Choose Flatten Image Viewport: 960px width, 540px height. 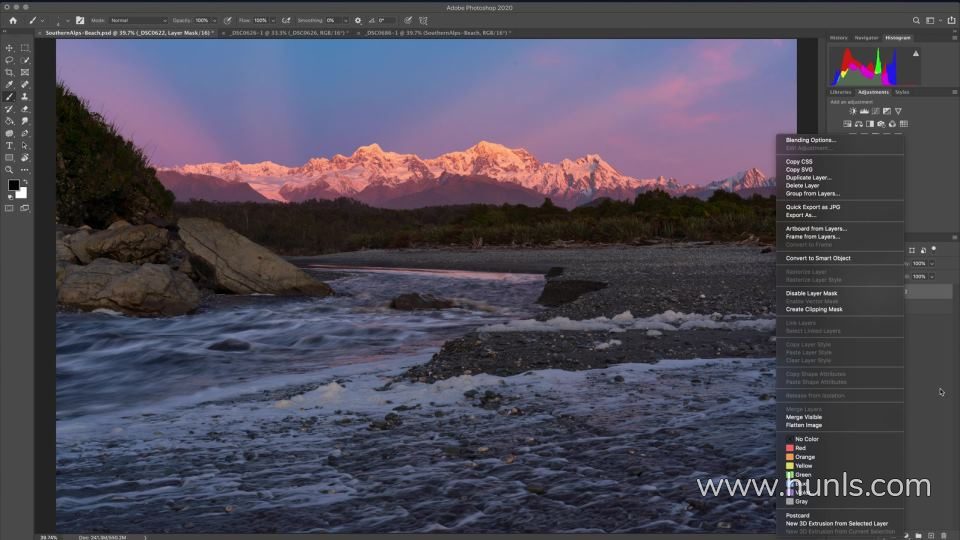[803, 425]
